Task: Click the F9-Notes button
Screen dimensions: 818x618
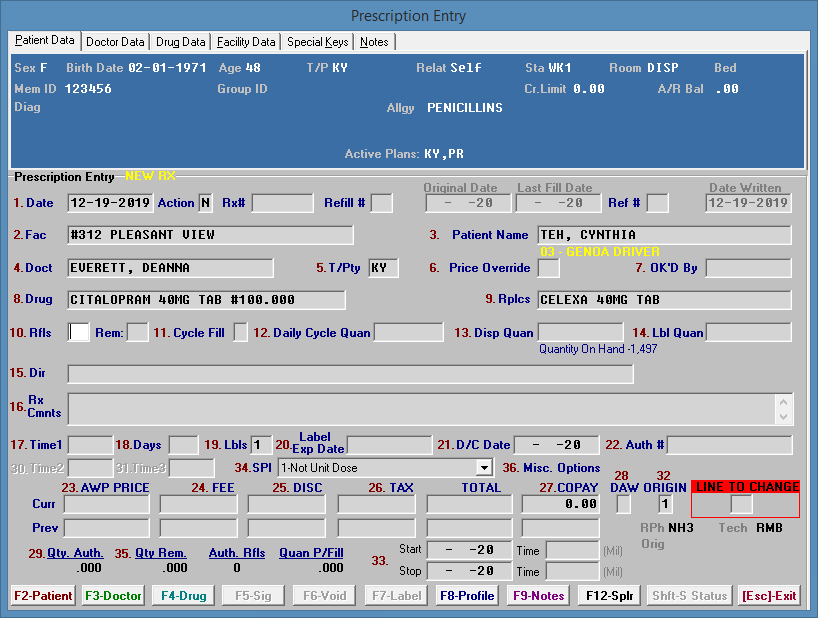Action: point(538,596)
